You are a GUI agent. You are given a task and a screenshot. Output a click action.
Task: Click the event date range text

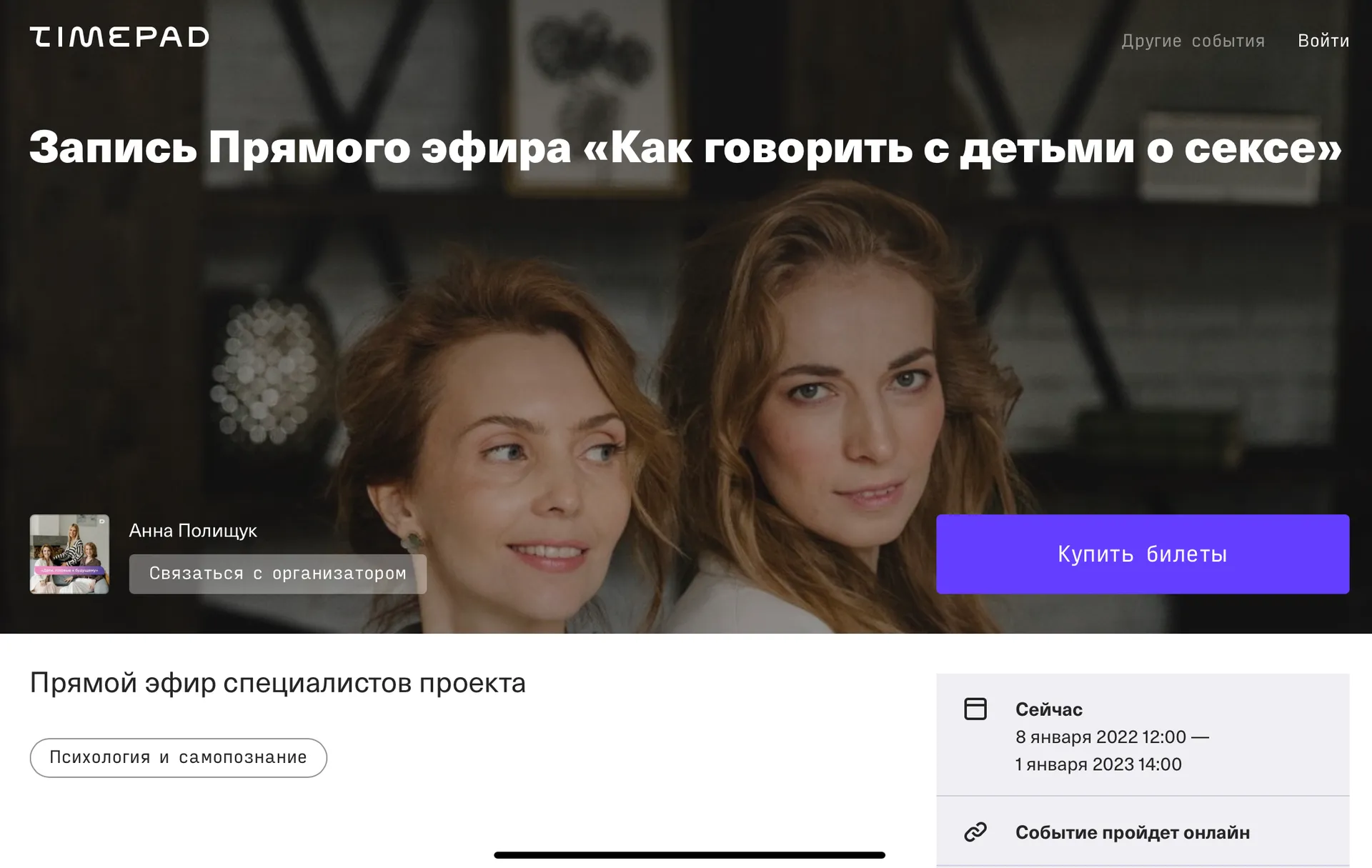click(x=1111, y=750)
